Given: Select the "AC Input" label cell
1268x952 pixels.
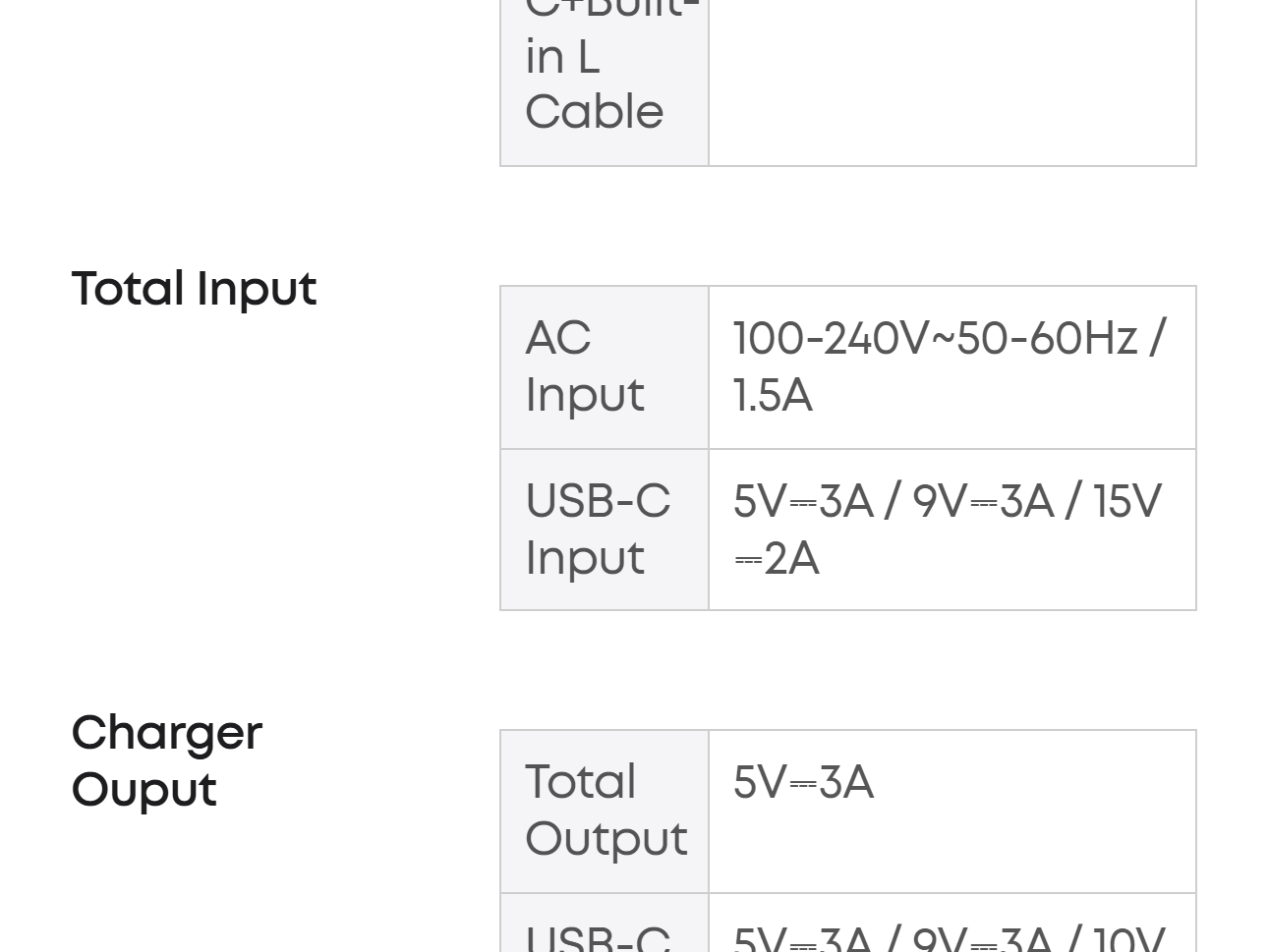Looking at the screenshot, I should [x=604, y=367].
